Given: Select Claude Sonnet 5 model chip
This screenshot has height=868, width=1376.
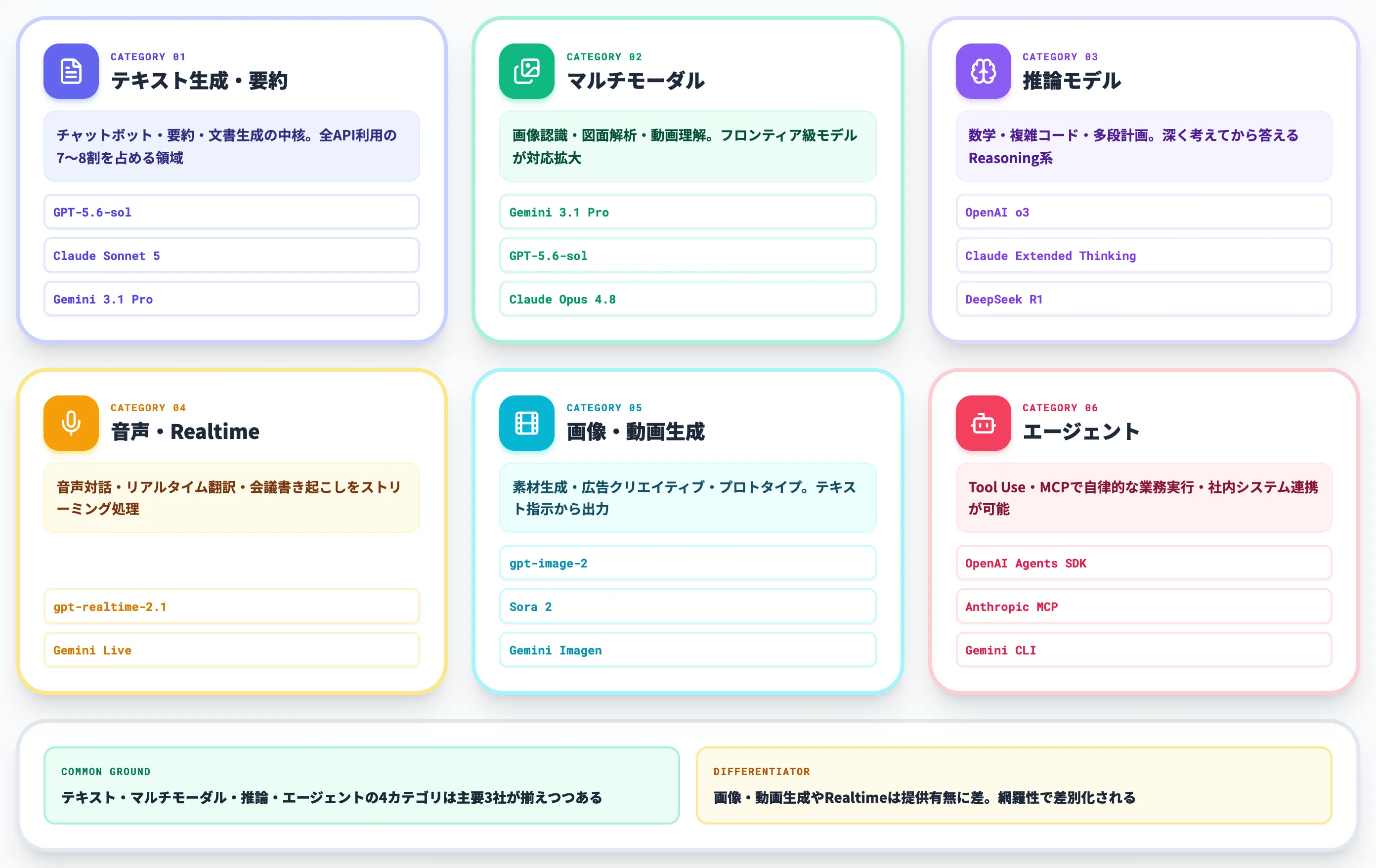Looking at the screenshot, I should 231,256.
